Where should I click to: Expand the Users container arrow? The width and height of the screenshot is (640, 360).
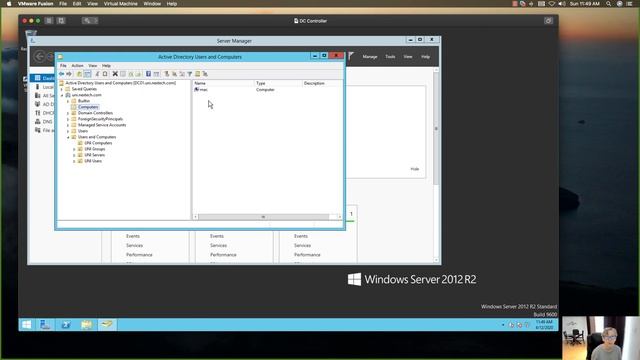click(x=68, y=131)
